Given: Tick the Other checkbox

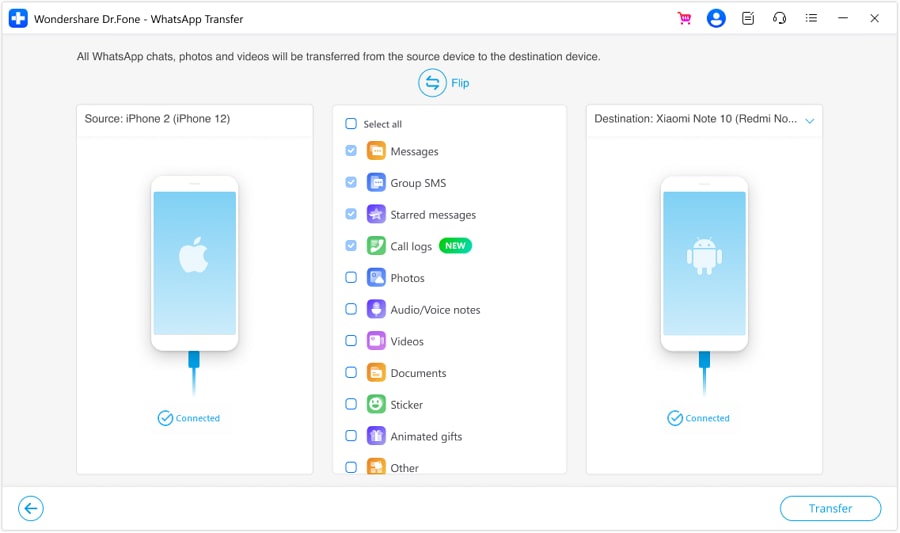Looking at the screenshot, I should pyautogui.click(x=351, y=467).
